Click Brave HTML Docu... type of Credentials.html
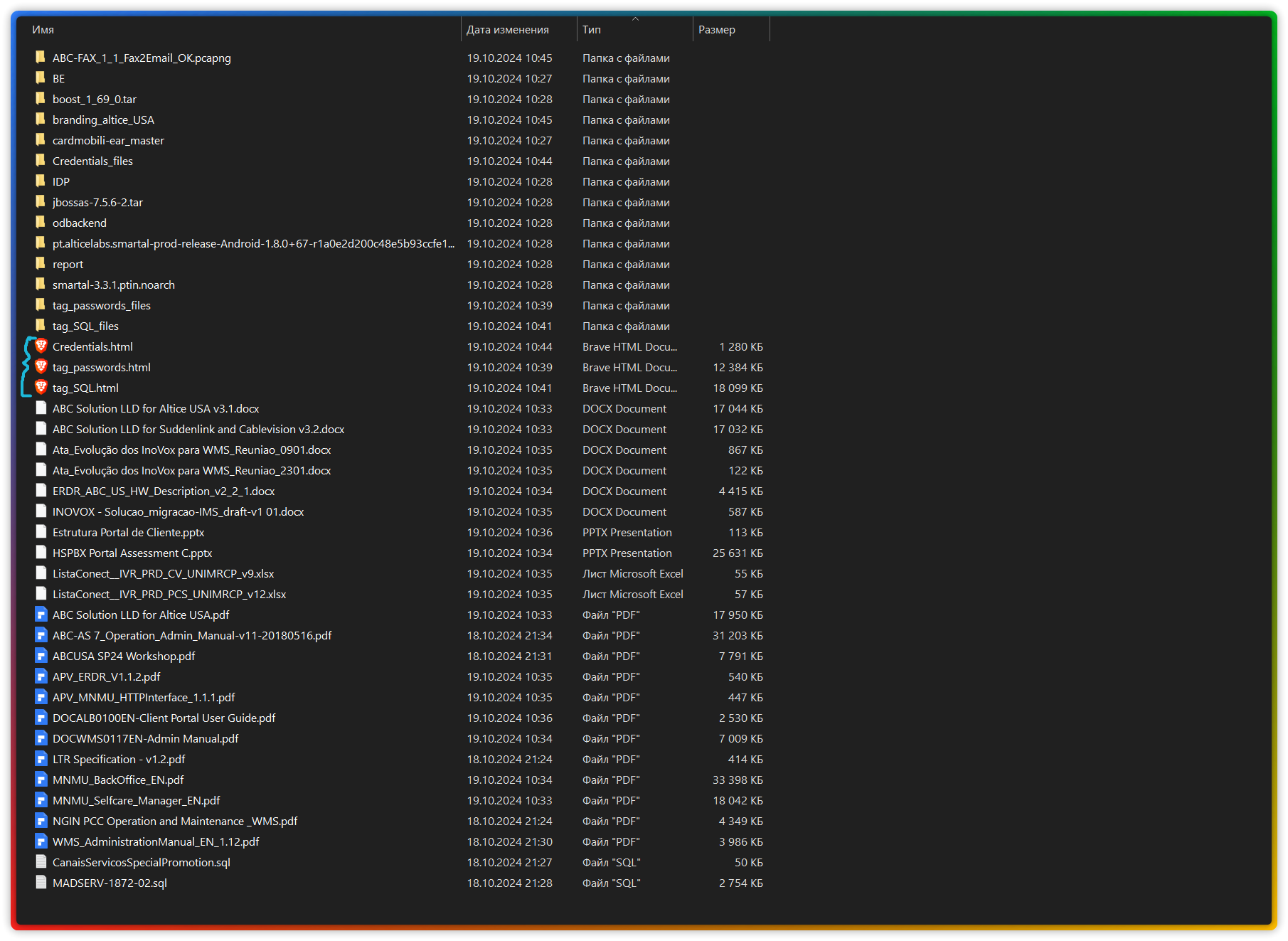The image size is (1288, 941). click(x=629, y=346)
